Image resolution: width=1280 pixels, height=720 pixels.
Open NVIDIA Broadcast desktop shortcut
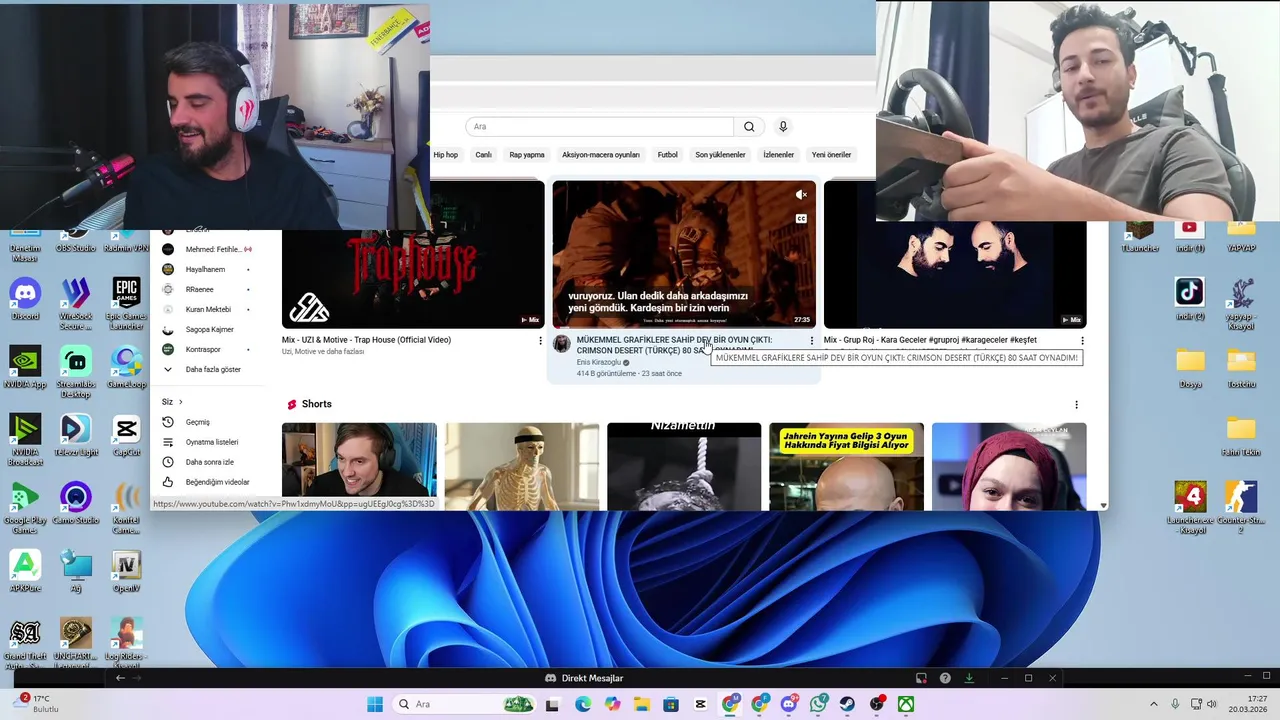click(25, 440)
